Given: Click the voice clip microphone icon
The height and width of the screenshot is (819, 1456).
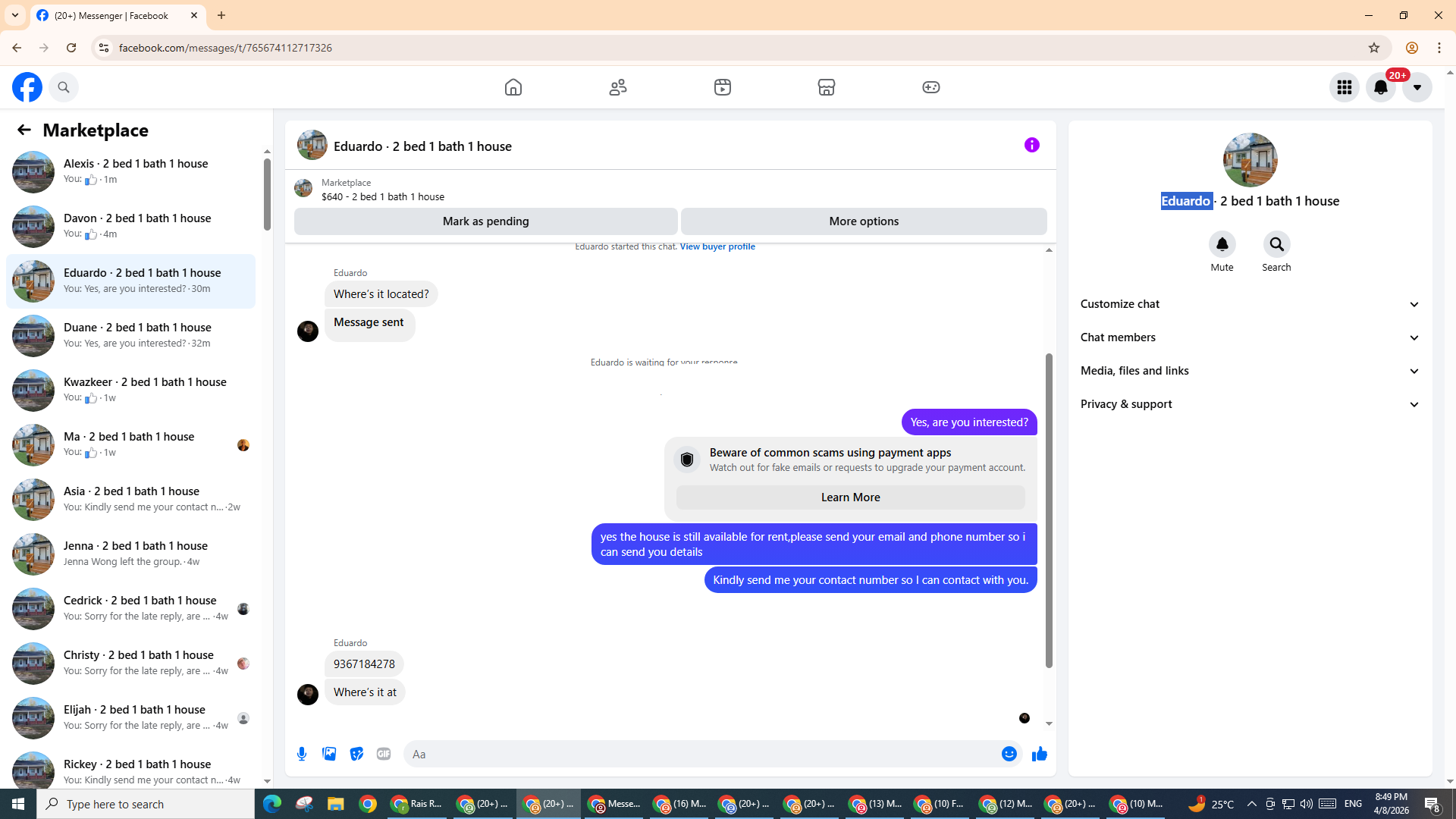Looking at the screenshot, I should [302, 754].
